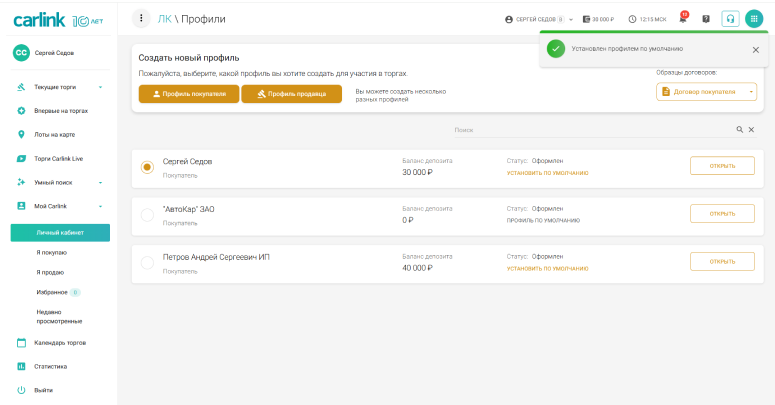Click the Поиск search input field

pos(590,130)
